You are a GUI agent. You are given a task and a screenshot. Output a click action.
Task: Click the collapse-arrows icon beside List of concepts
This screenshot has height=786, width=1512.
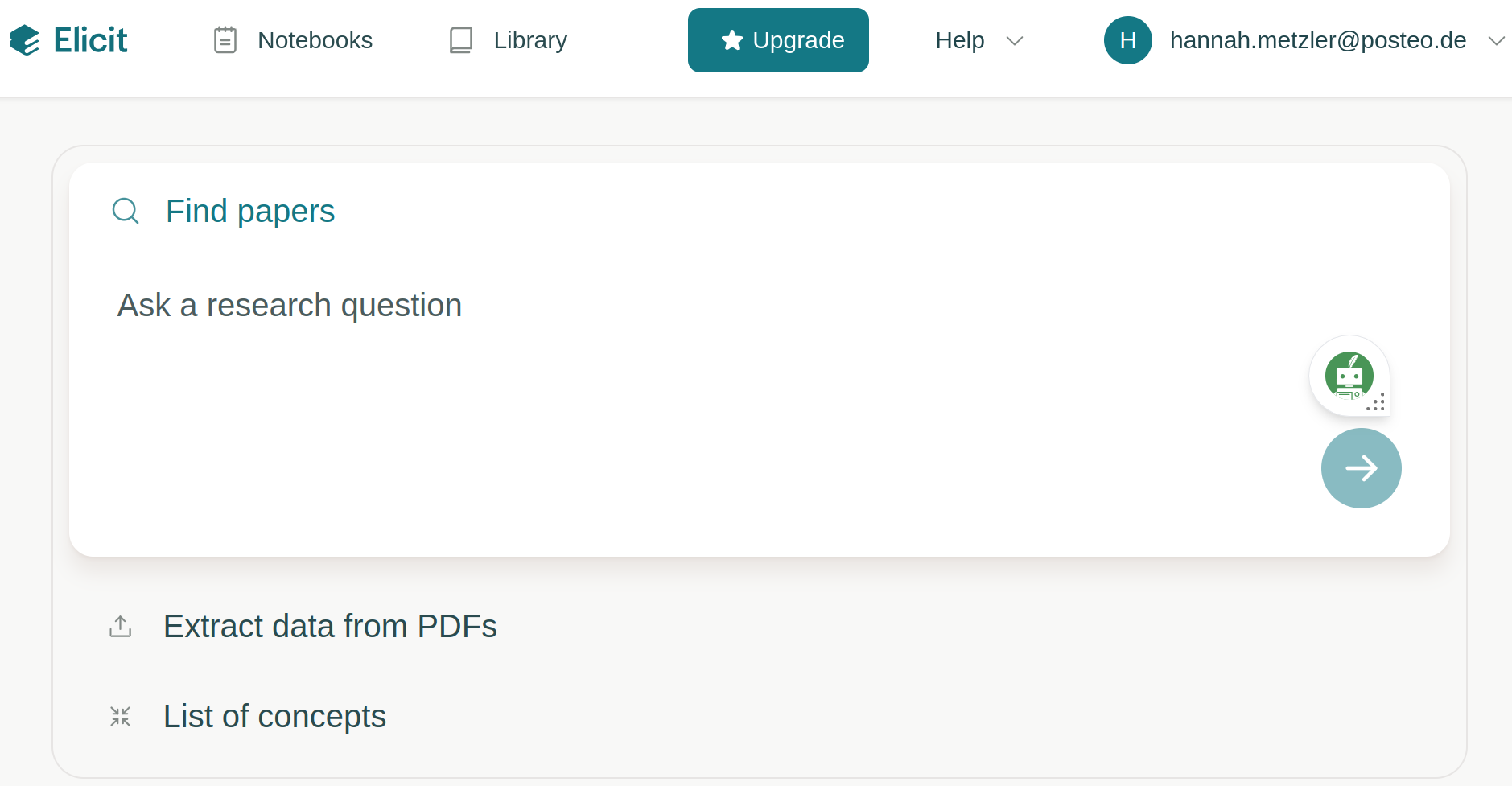(121, 716)
